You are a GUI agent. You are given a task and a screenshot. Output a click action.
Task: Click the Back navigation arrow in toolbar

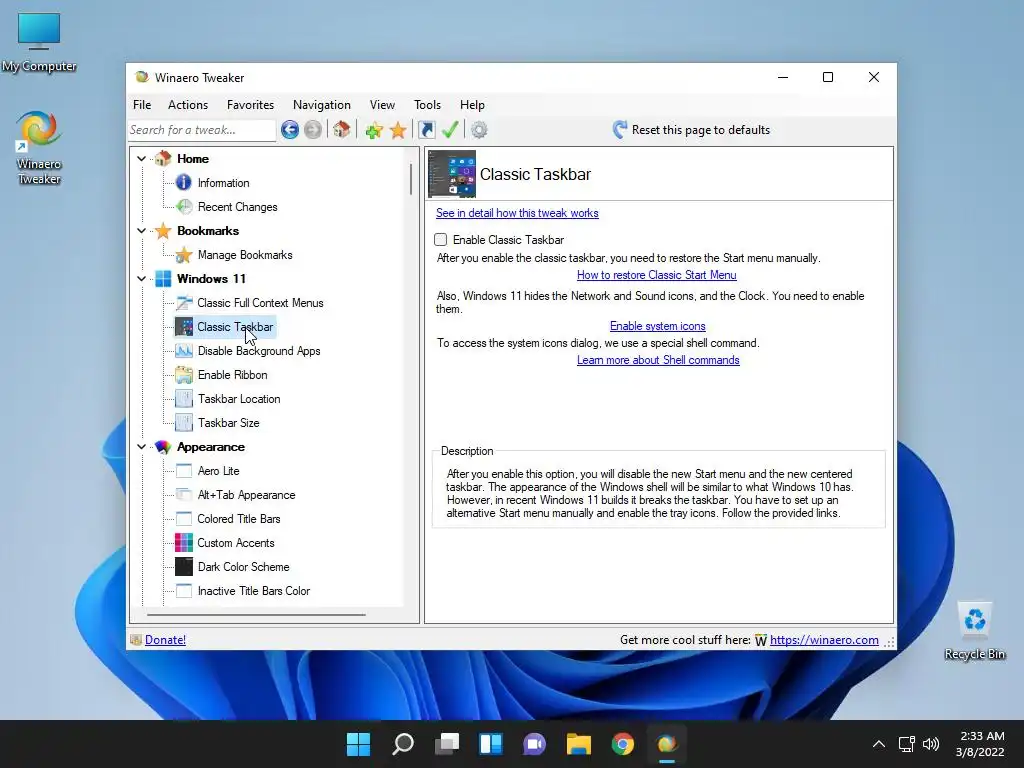pos(290,130)
